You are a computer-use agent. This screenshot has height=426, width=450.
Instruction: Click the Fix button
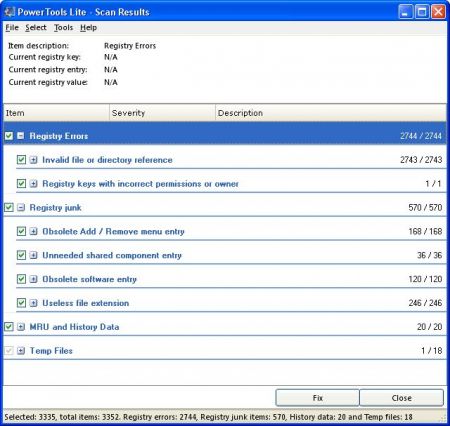coord(317,398)
